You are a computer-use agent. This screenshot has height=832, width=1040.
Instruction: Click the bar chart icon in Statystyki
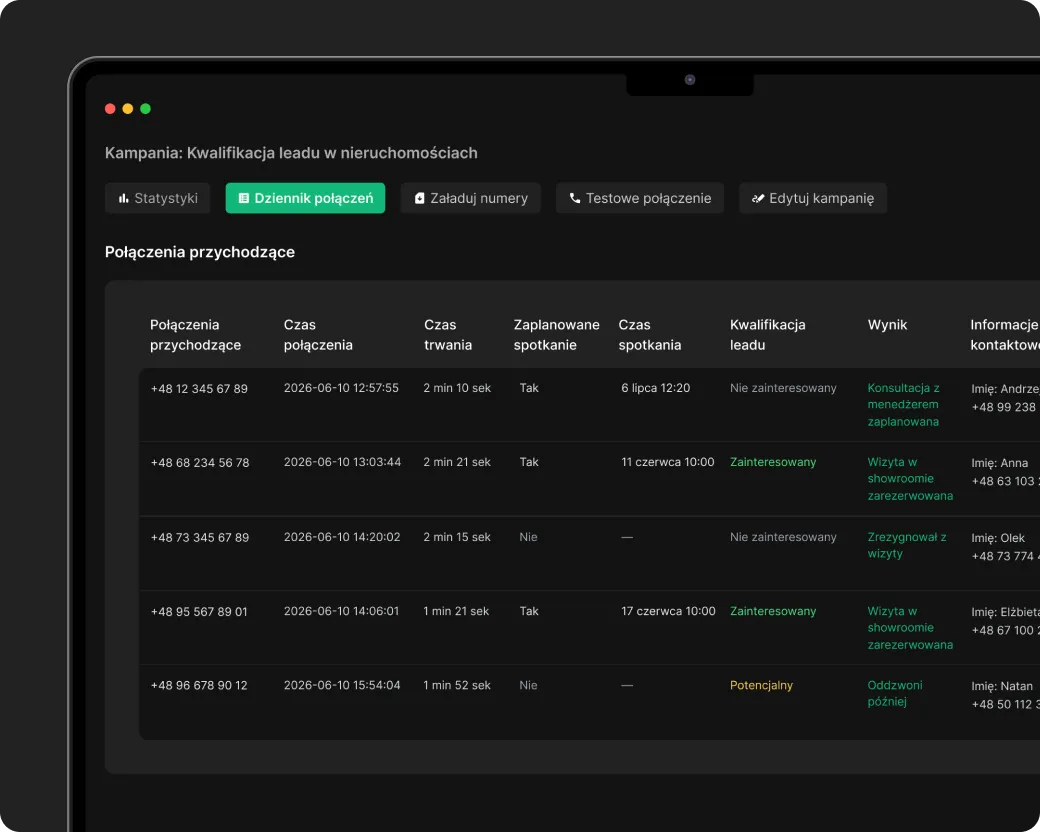coord(123,198)
